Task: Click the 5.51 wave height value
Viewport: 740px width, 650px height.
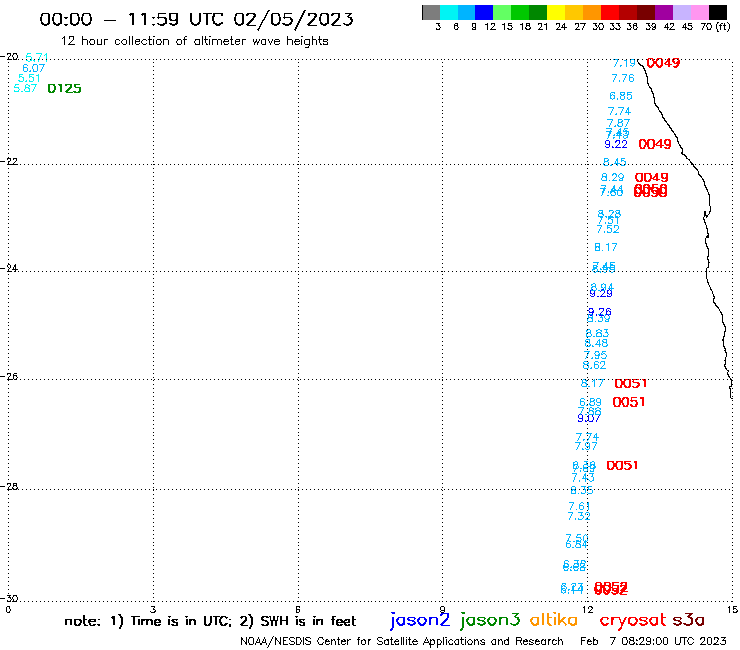Action: tap(29, 78)
